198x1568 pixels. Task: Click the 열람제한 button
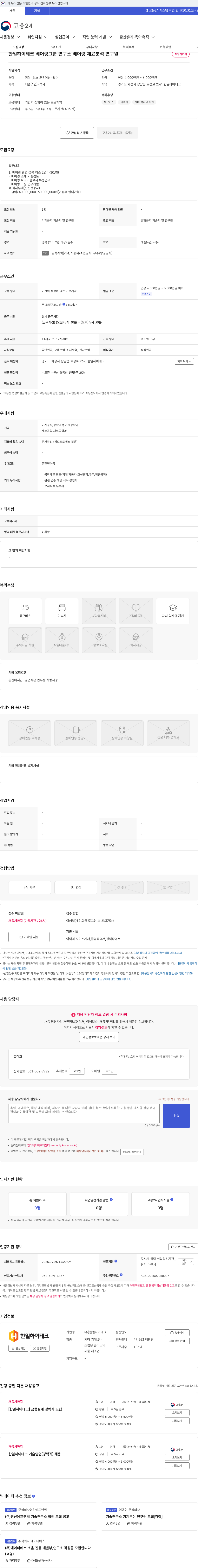tap(40, 1348)
